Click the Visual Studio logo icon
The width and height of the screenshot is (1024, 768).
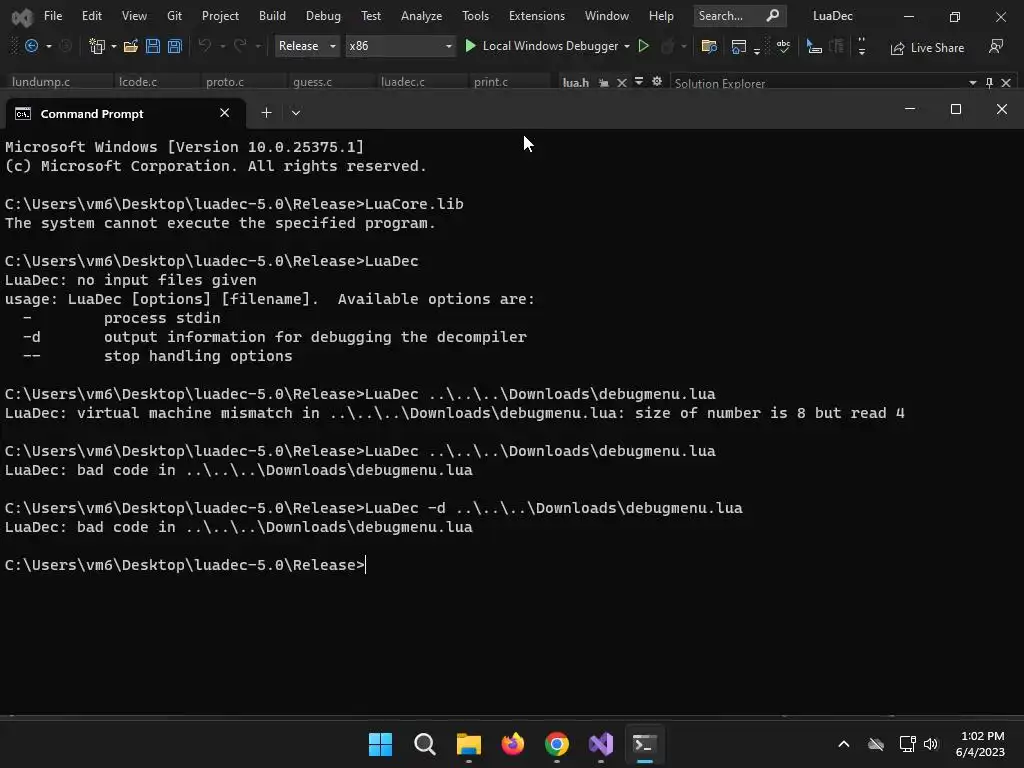tap(22, 16)
